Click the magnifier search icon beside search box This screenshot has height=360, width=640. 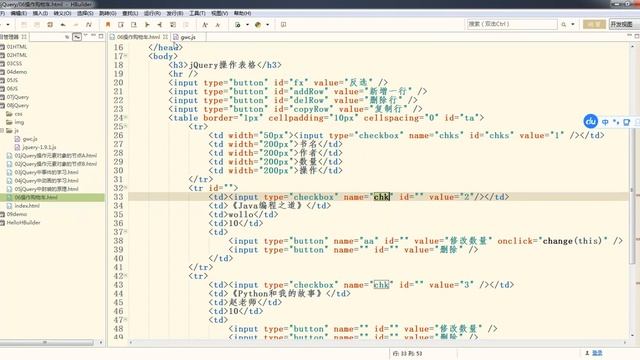point(564,24)
